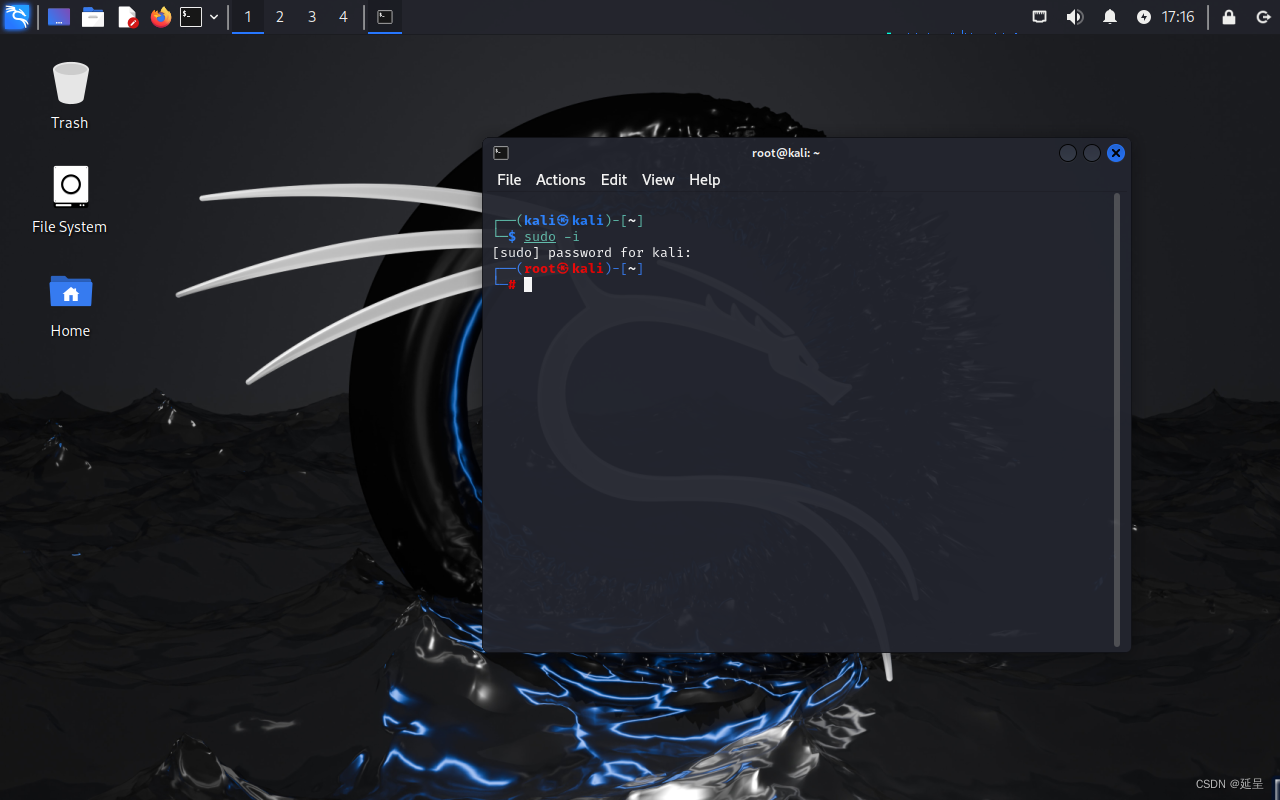Switch to workspace 1
Image resolution: width=1280 pixels, height=800 pixels.
(248, 17)
